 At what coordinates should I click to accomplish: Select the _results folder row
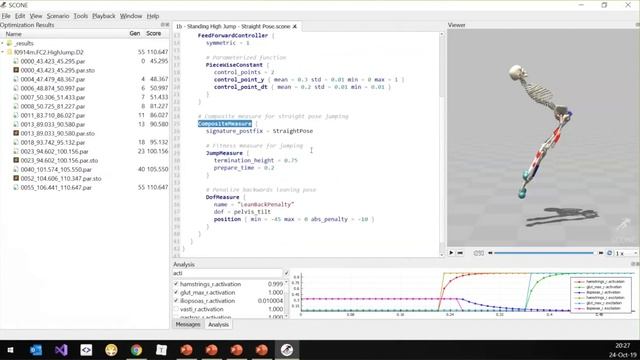pos(84,43)
